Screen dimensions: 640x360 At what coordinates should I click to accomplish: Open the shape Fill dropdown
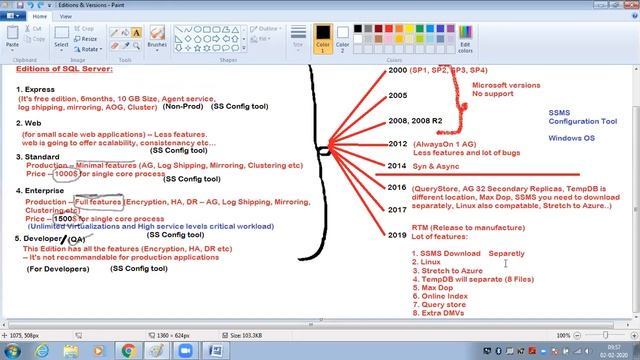click(x=260, y=39)
